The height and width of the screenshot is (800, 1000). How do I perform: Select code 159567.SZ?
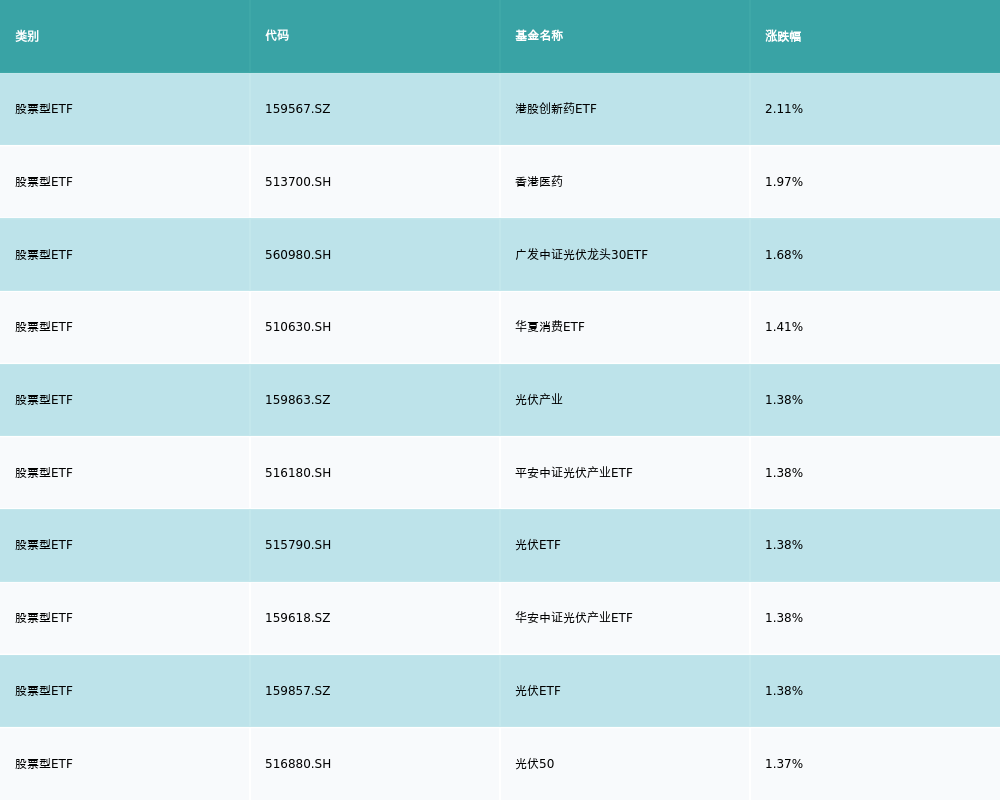[298, 109]
